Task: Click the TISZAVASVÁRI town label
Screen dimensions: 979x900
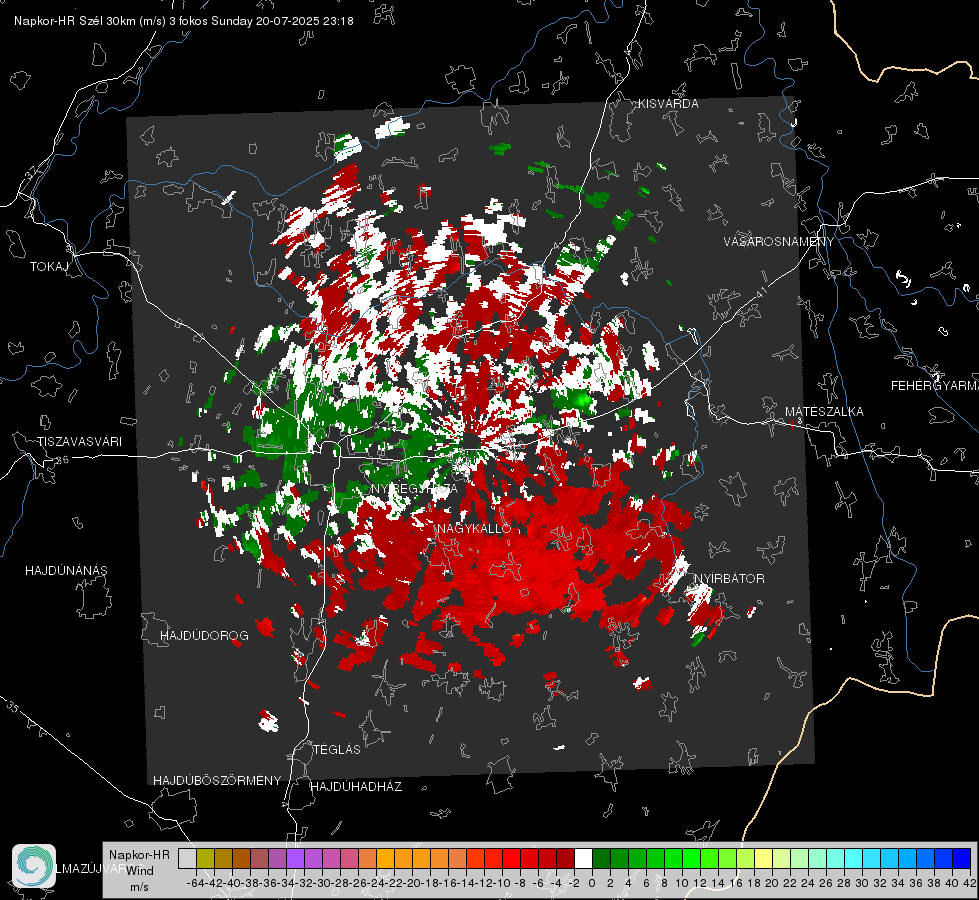Action: (x=79, y=442)
